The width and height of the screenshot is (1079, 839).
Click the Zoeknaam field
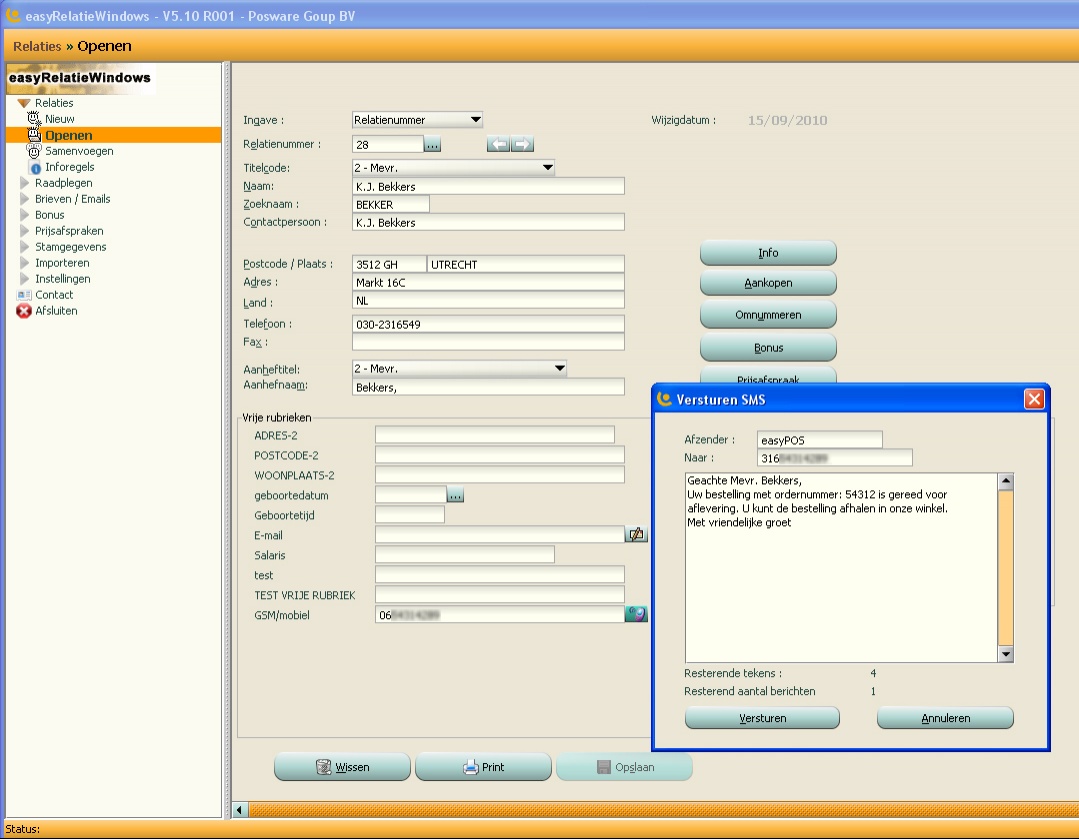[x=390, y=204]
